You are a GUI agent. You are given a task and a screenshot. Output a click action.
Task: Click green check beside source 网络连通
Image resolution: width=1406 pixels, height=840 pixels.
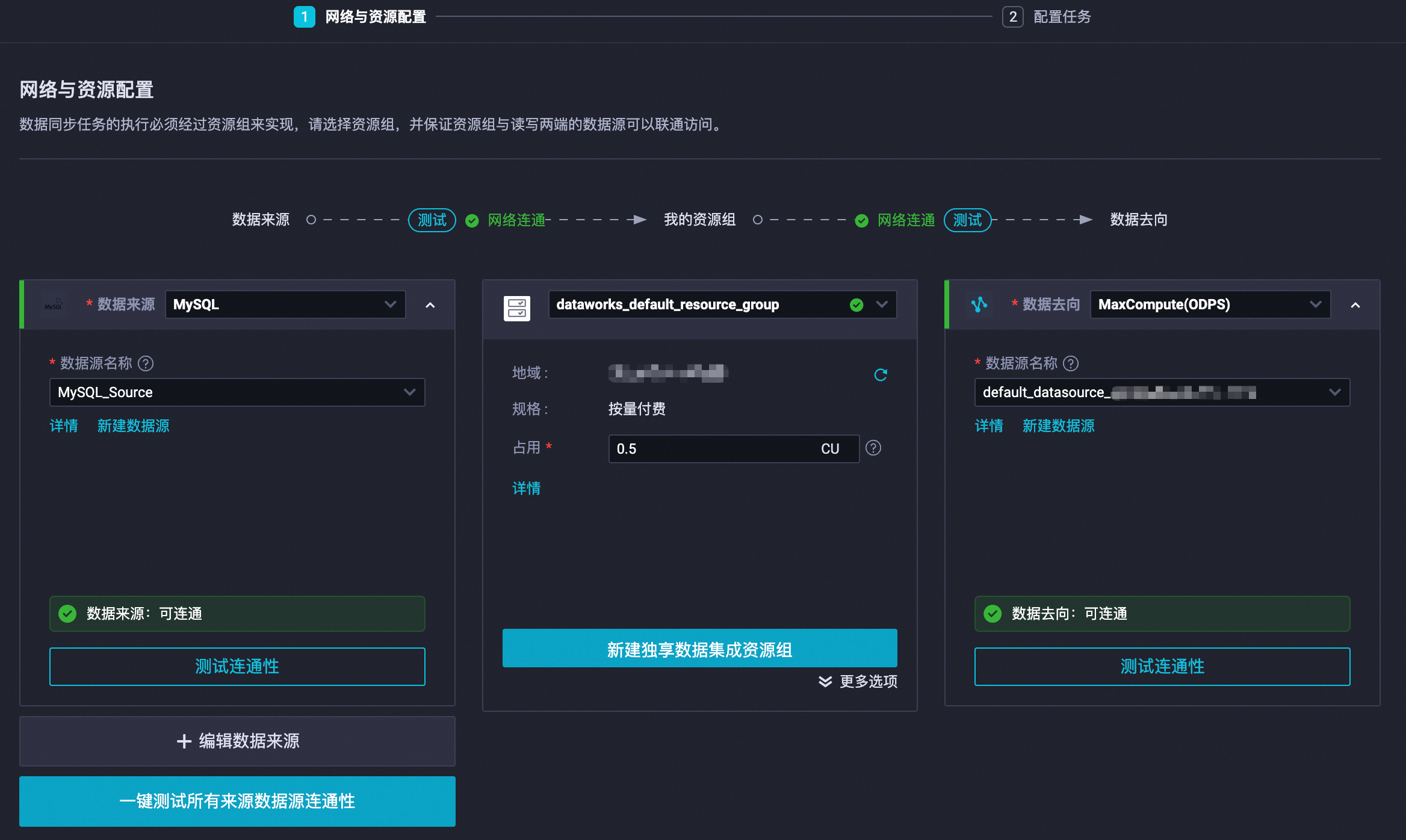point(472,221)
